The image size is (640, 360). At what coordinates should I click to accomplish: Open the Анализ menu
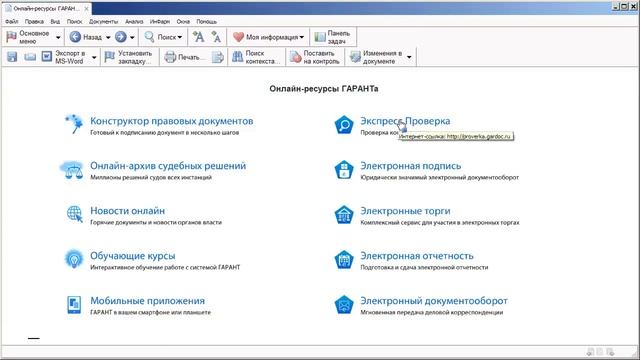coord(134,22)
